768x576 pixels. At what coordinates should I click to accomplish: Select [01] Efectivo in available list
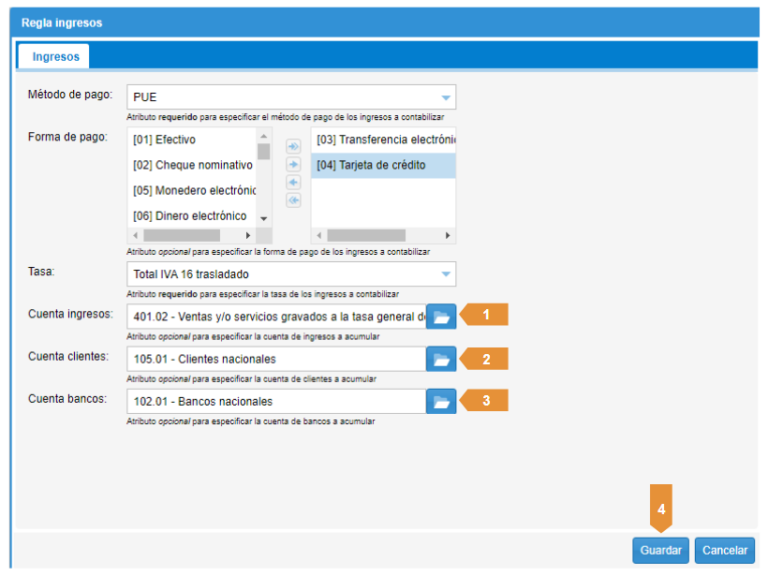pyautogui.click(x=165, y=140)
